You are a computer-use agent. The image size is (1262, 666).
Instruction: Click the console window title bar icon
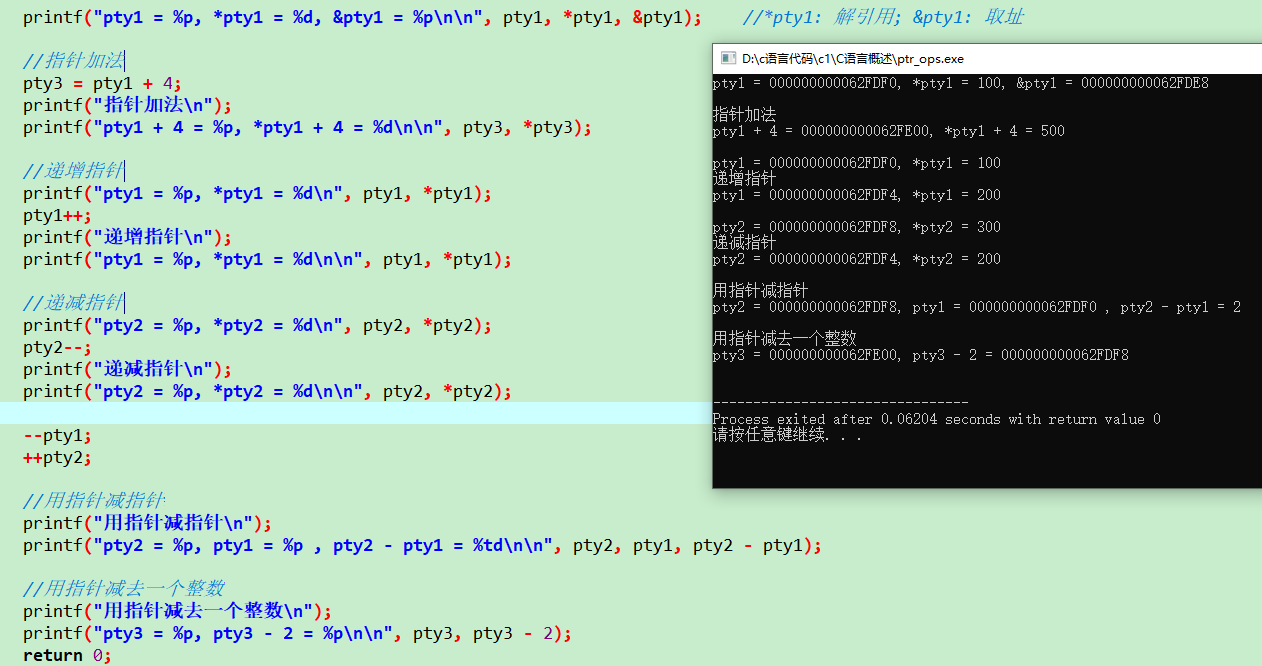pos(727,59)
